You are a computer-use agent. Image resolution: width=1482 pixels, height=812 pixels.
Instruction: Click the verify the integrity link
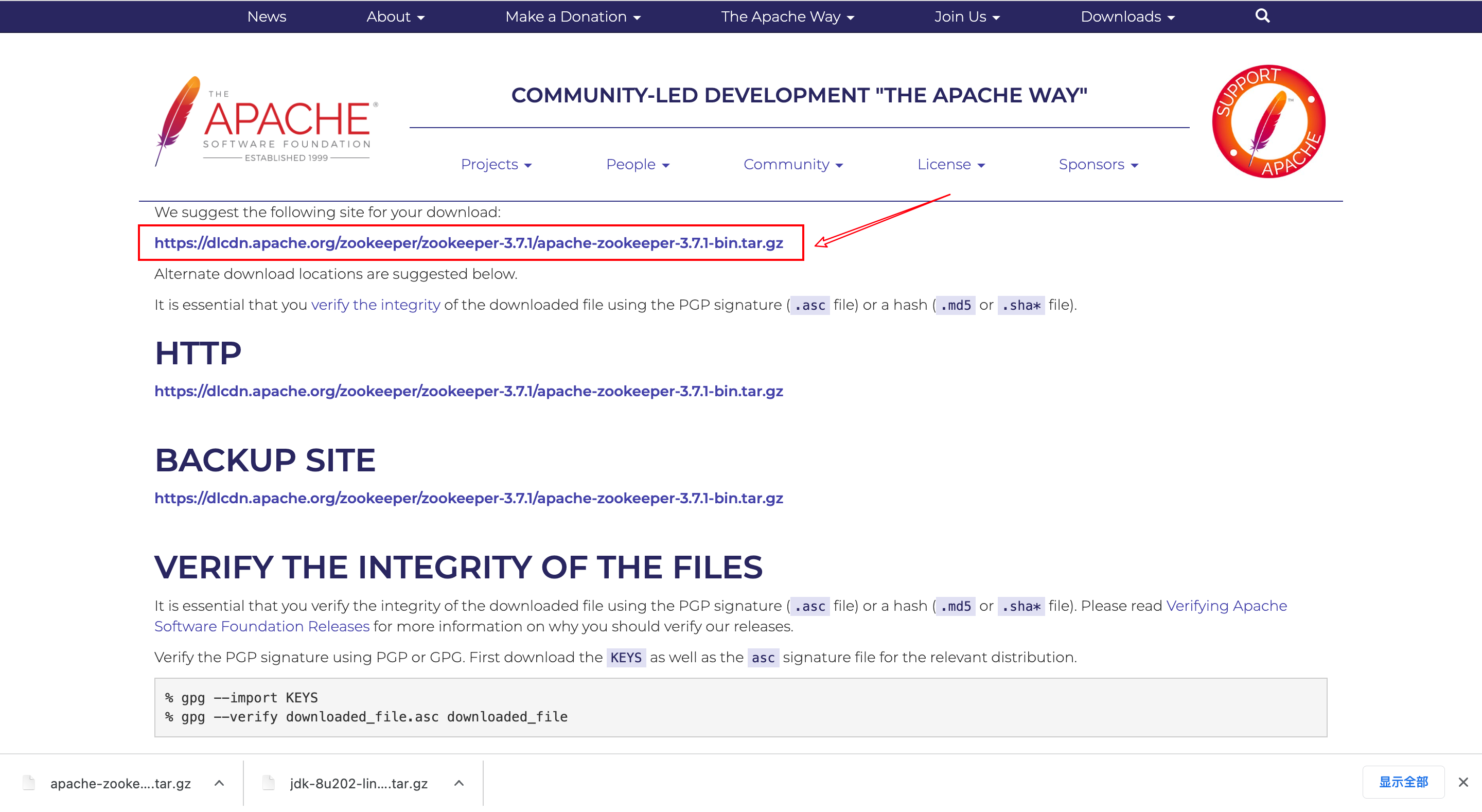tap(375, 305)
